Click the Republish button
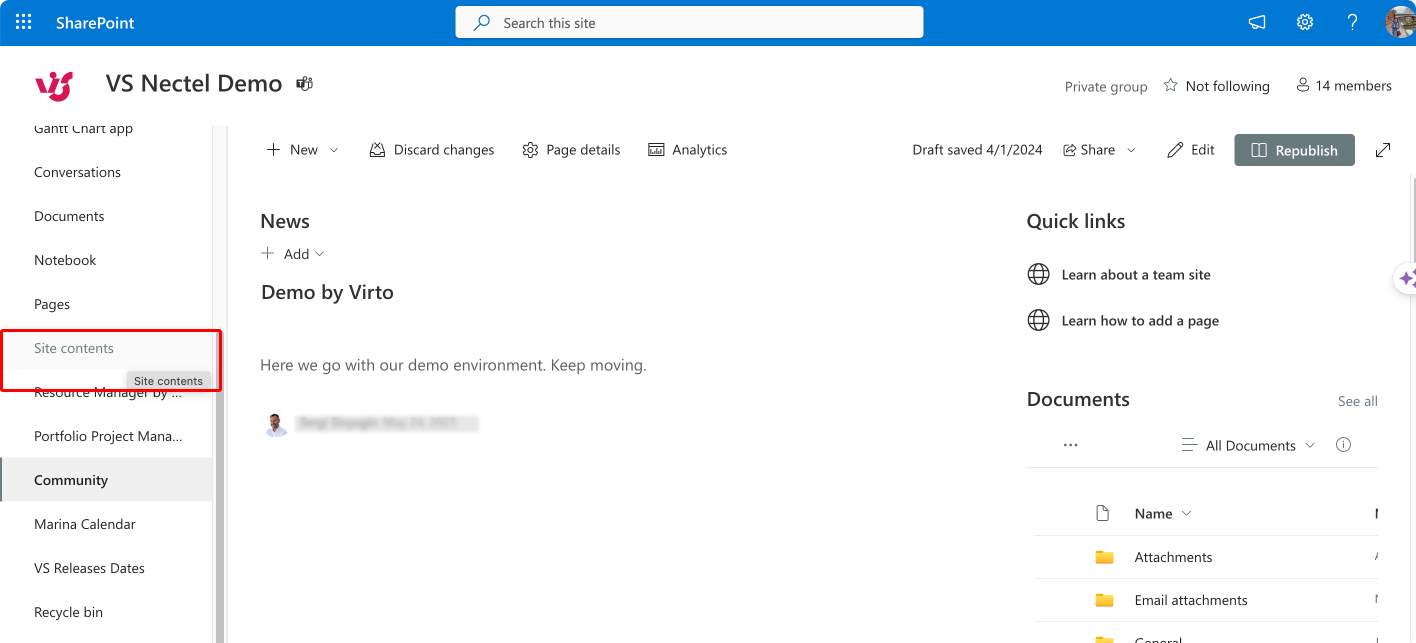 coord(1294,150)
